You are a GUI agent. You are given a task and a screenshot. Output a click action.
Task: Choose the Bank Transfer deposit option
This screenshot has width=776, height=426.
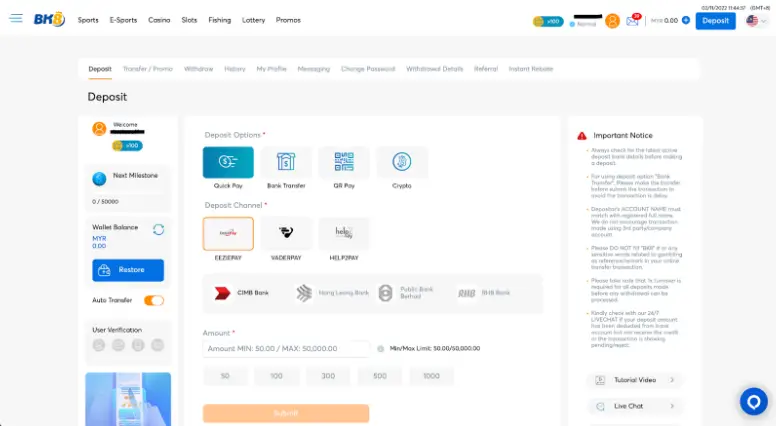pos(286,162)
